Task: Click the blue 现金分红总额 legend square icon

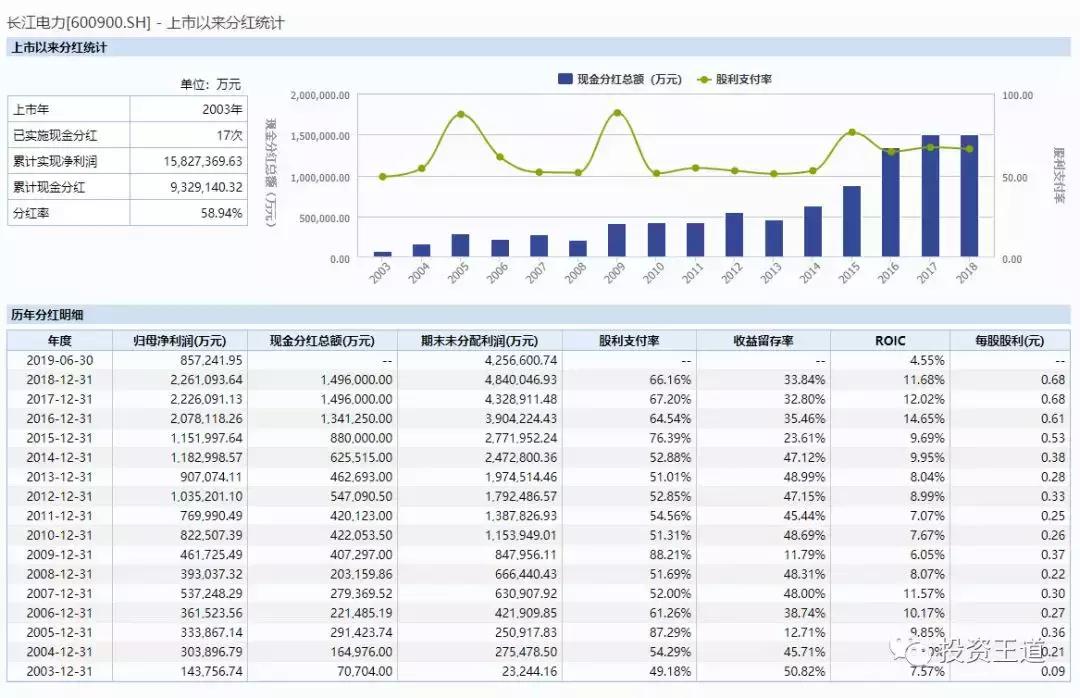Action: point(563,78)
